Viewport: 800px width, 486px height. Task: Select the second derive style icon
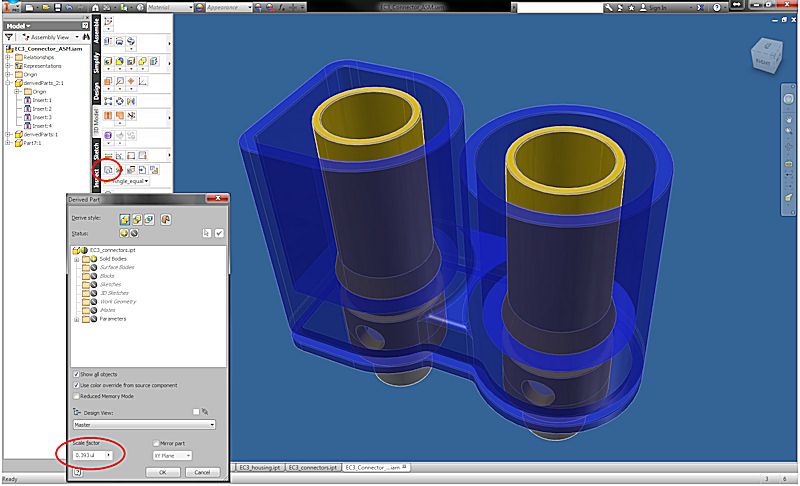[x=137, y=219]
